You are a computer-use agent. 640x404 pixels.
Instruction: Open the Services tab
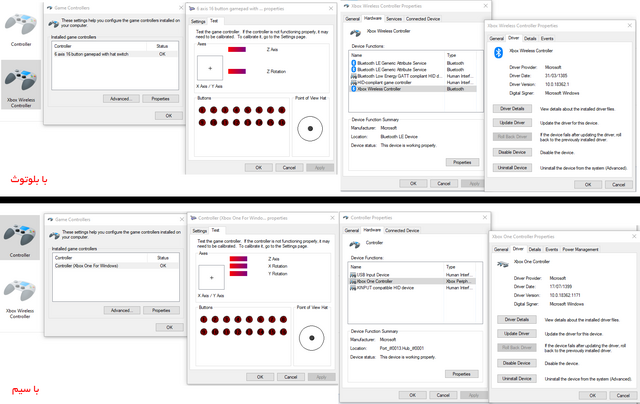[394, 19]
